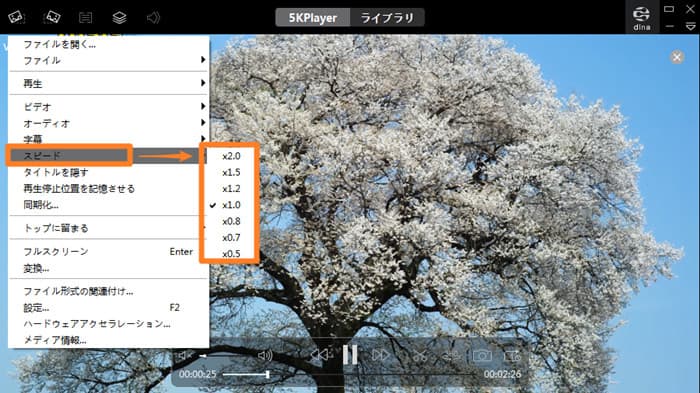Expand the 再生 submenu
The image size is (700, 393).
coord(108,83)
